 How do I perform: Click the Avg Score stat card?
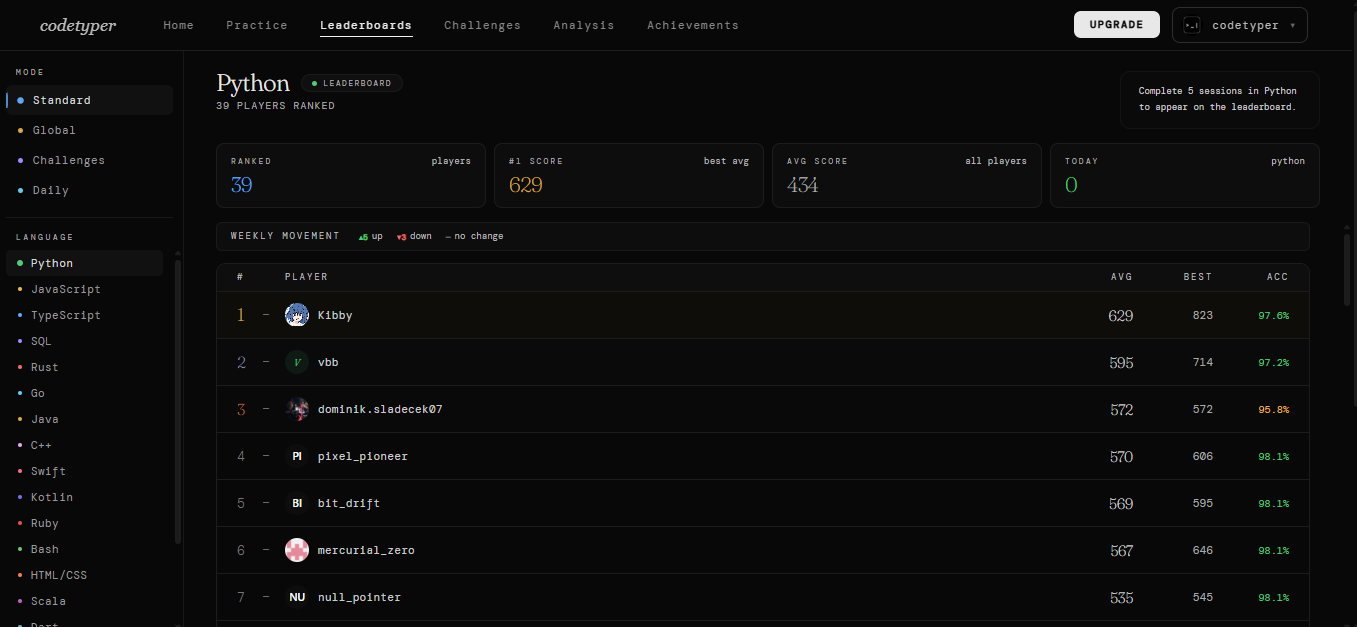[x=907, y=175]
